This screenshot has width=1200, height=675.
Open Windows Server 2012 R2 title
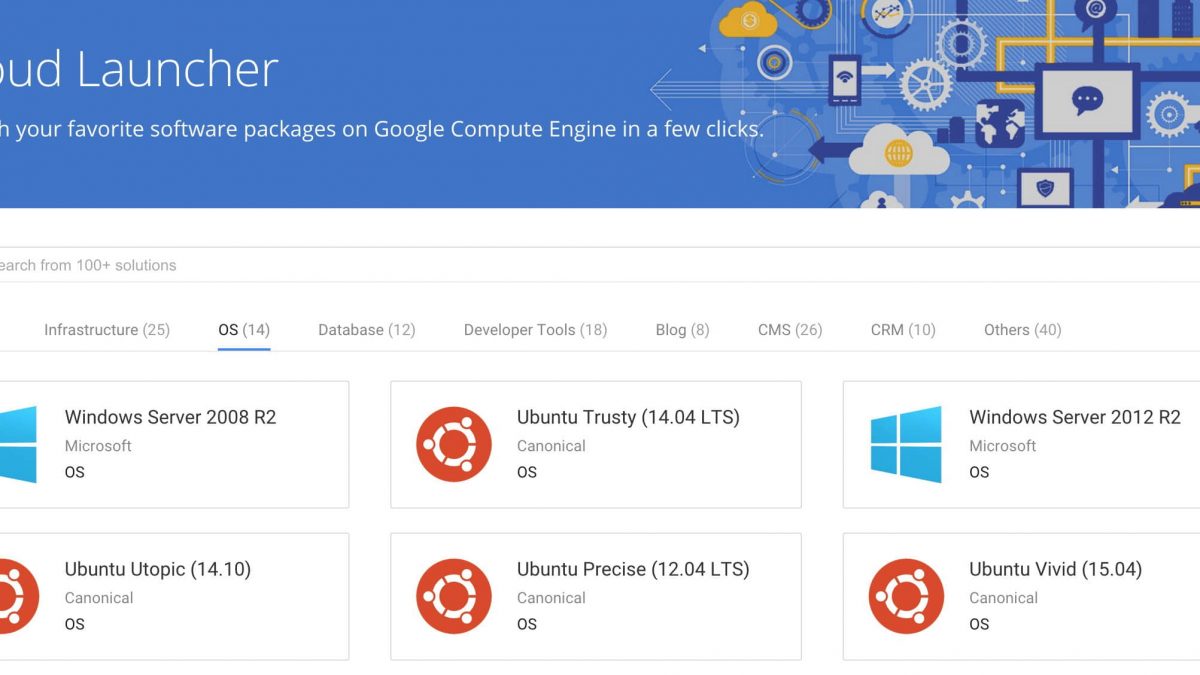tap(1075, 417)
